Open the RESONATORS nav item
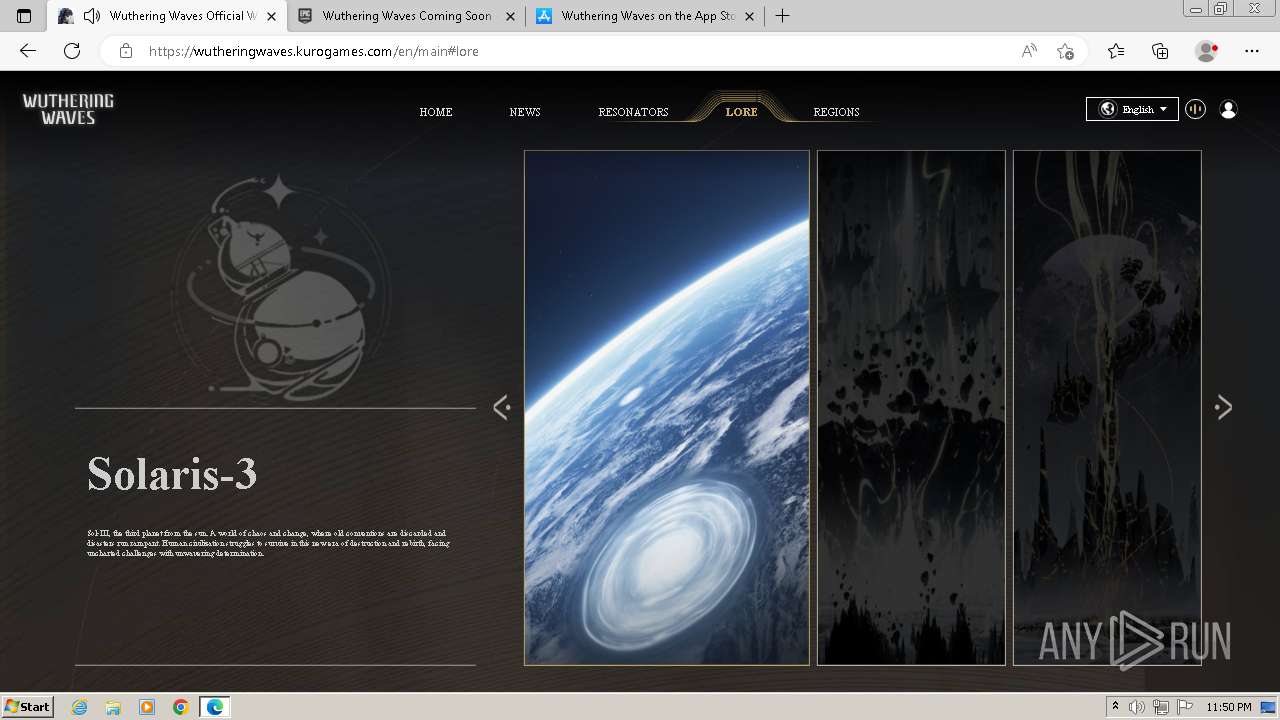Viewport: 1280px width, 720px height. click(x=633, y=112)
